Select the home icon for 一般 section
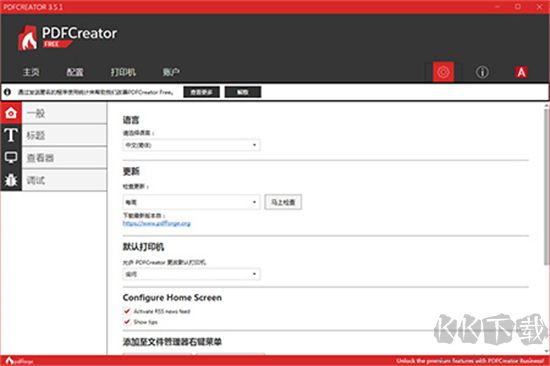The width and height of the screenshot is (550, 366). click(x=11, y=113)
